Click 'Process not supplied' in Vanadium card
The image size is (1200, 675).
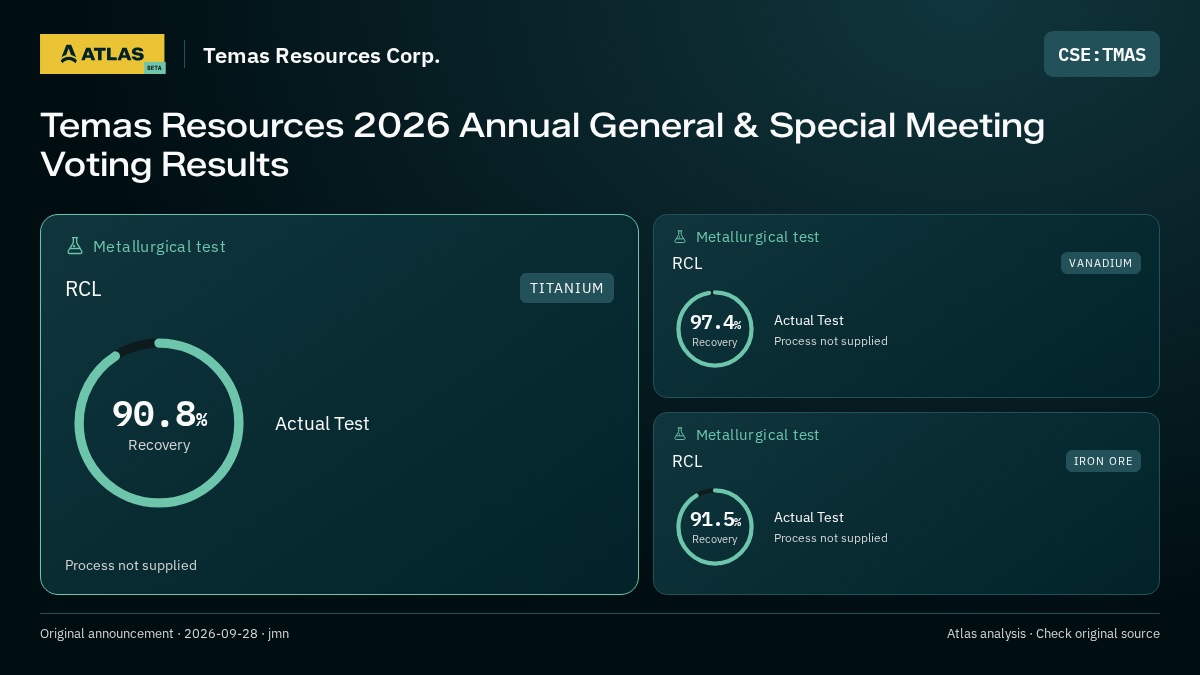(831, 341)
